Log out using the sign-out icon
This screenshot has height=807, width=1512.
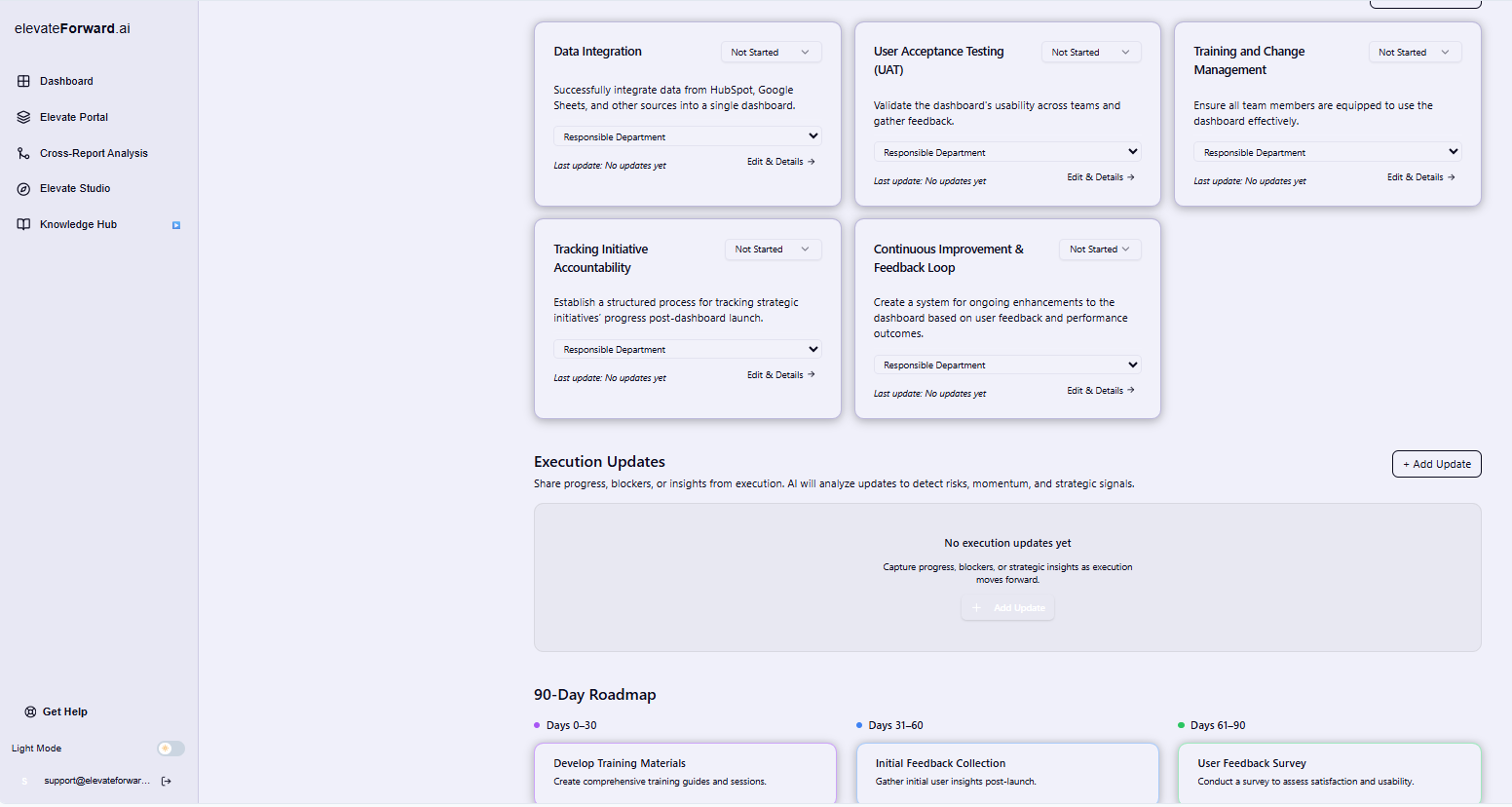click(166, 780)
